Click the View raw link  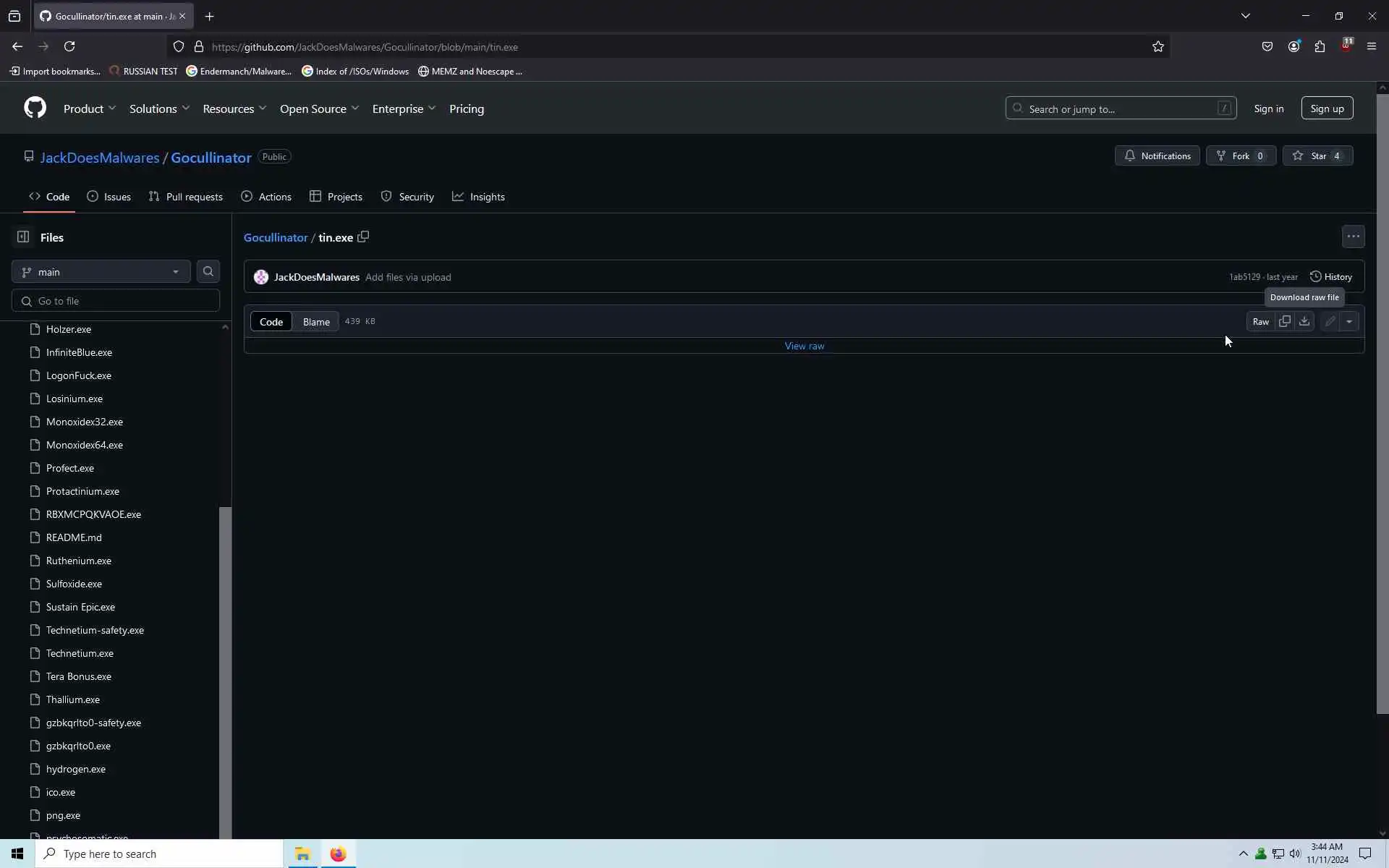804,346
